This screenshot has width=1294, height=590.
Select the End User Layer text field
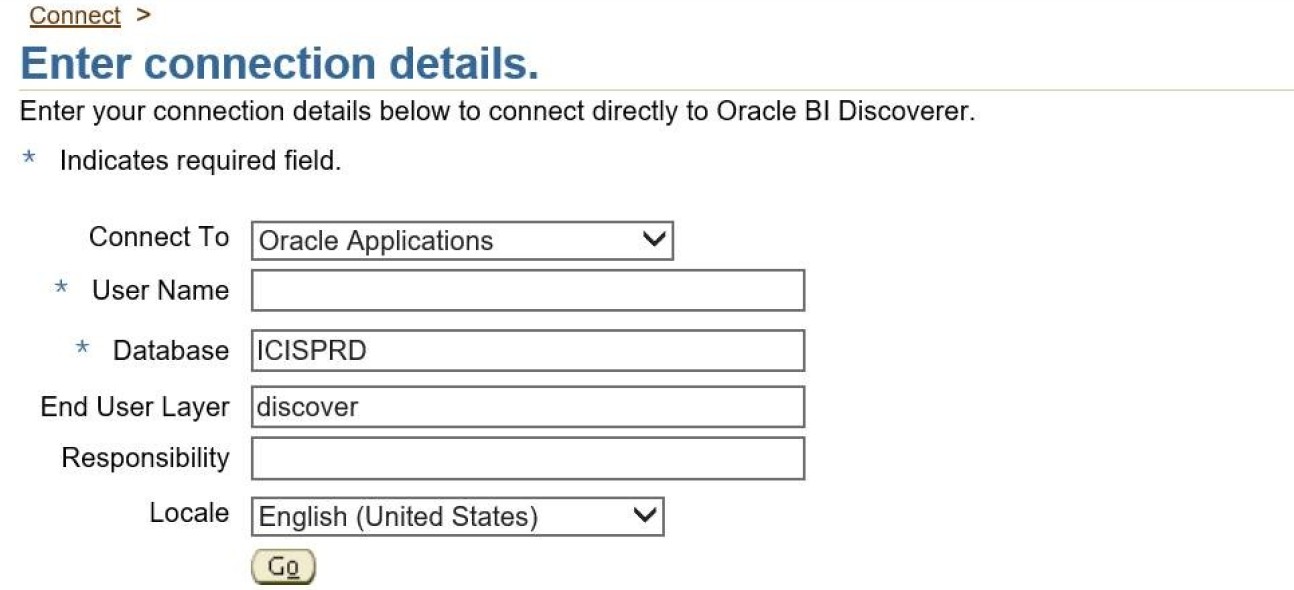coord(527,407)
